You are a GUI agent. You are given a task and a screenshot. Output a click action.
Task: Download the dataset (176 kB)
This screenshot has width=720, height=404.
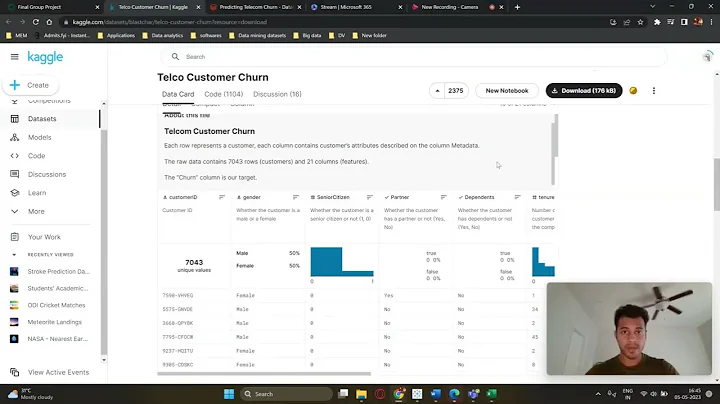pyautogui.click(x=584, y=91)
